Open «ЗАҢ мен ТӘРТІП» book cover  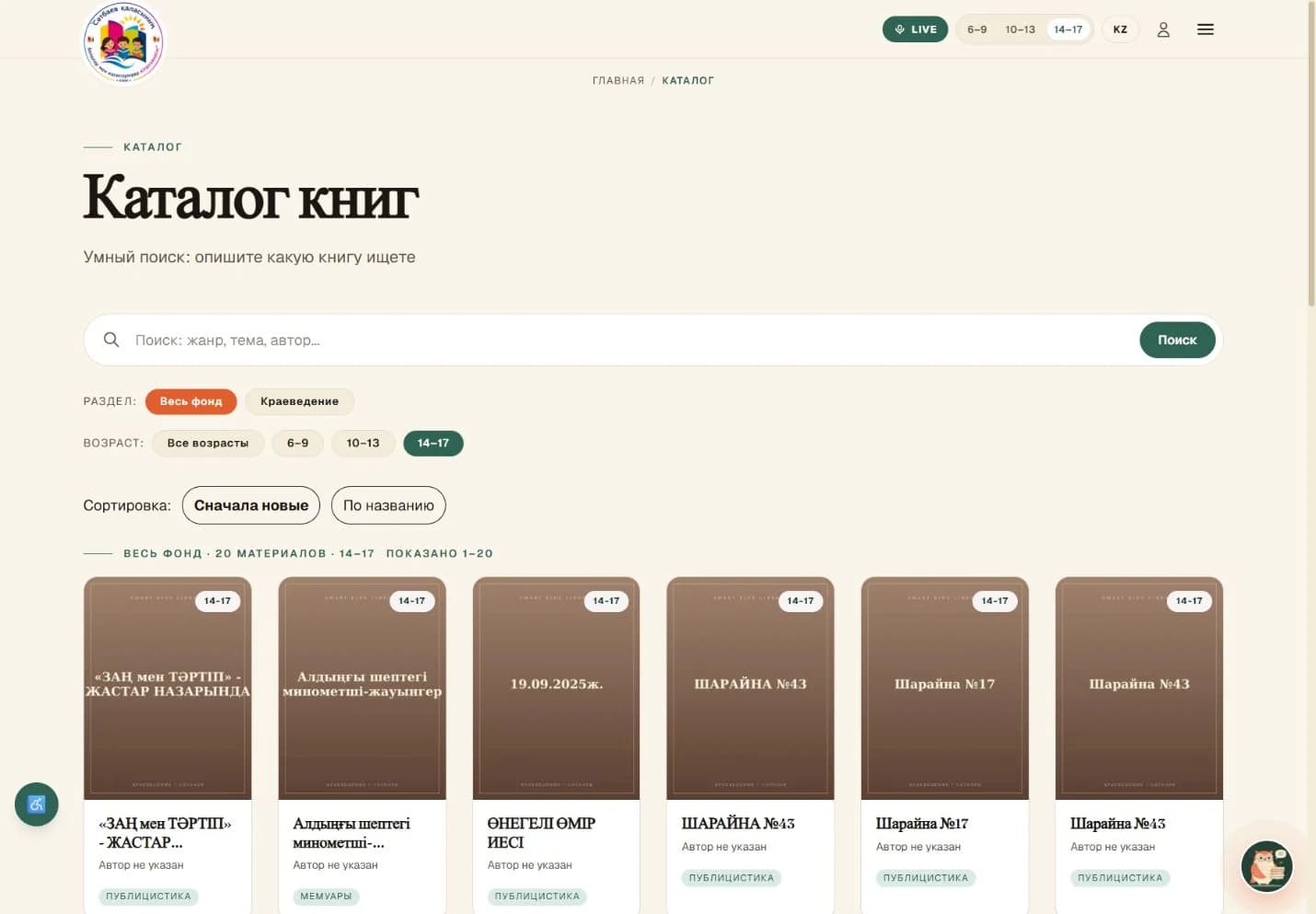[167, 688]
